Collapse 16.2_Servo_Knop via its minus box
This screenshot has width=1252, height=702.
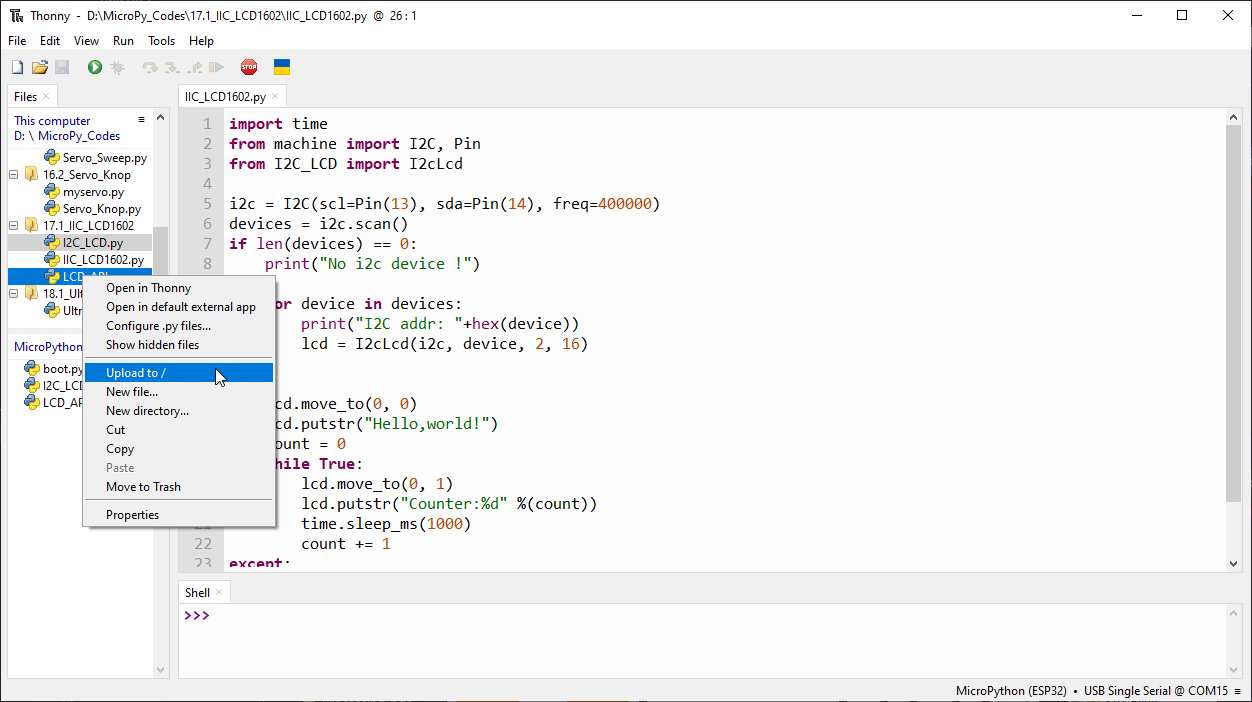(14, 175)
